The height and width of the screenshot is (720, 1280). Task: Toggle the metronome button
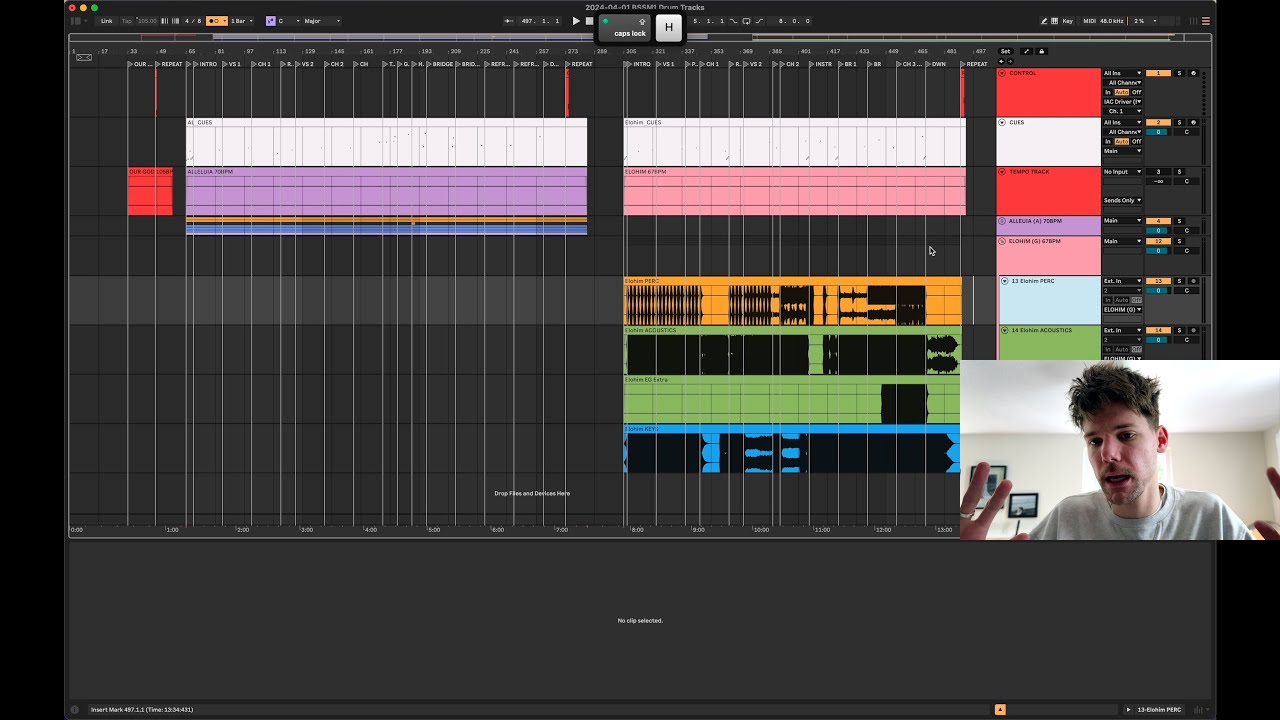tap(216, 21)
